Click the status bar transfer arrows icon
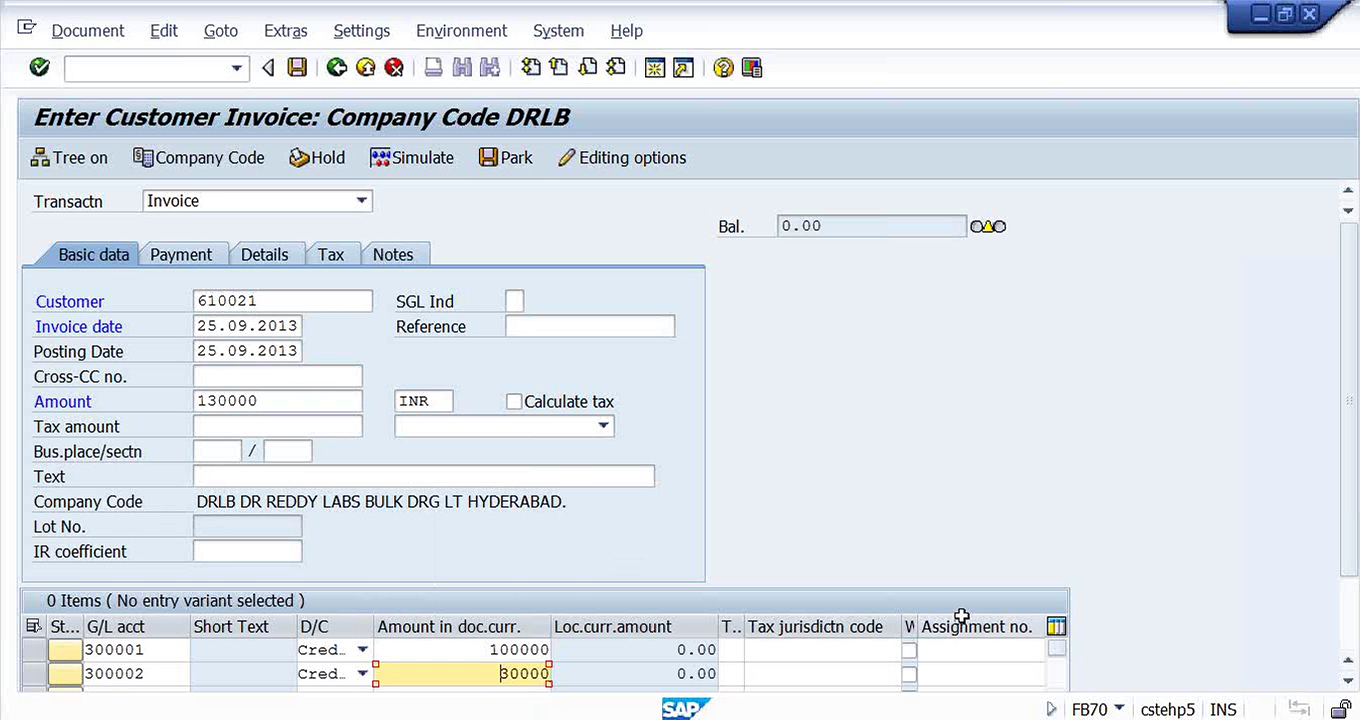This screenshot has height=720, width=1360. pos(1299,708)
